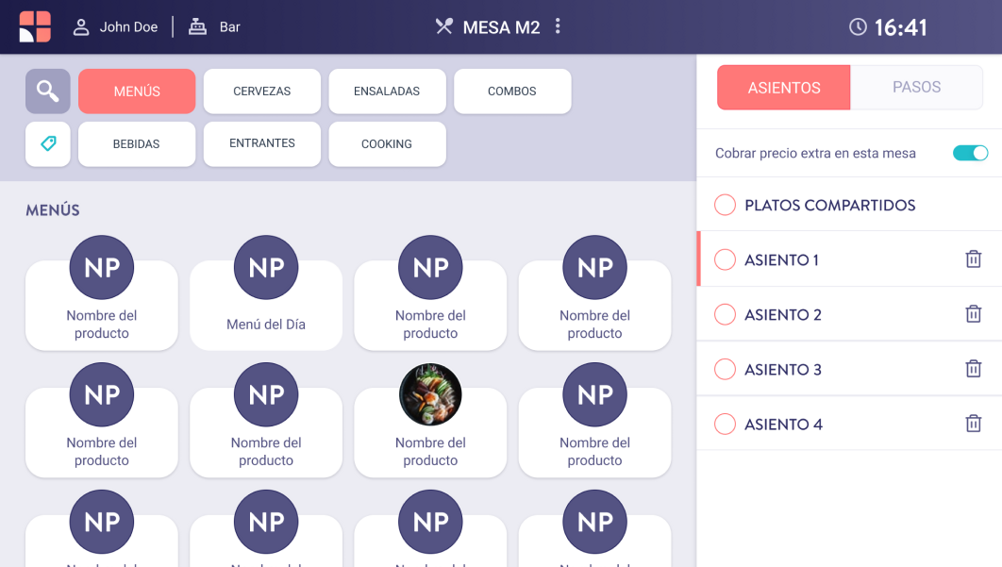Open the three-dot menu beside MESA M2
Viewport: 1002px width, 567px height.
pos(558,27)
